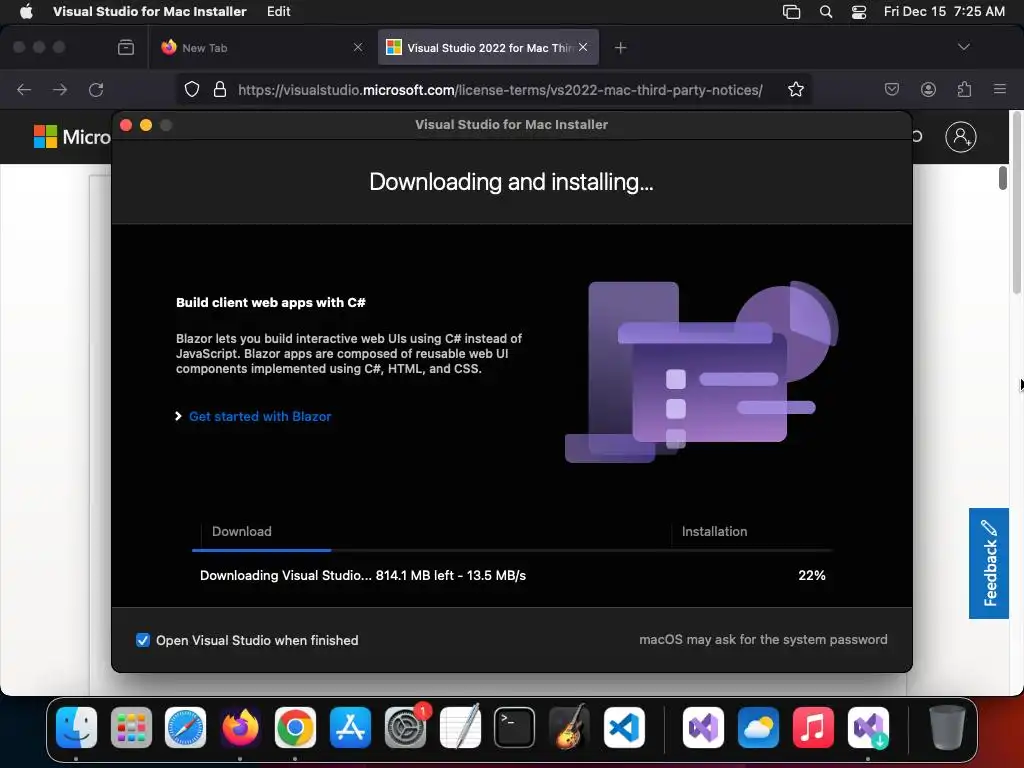Click the site security padlock icon
Image resolution: width=1024 pixels, height=768 pixels.
coord(220,89)
